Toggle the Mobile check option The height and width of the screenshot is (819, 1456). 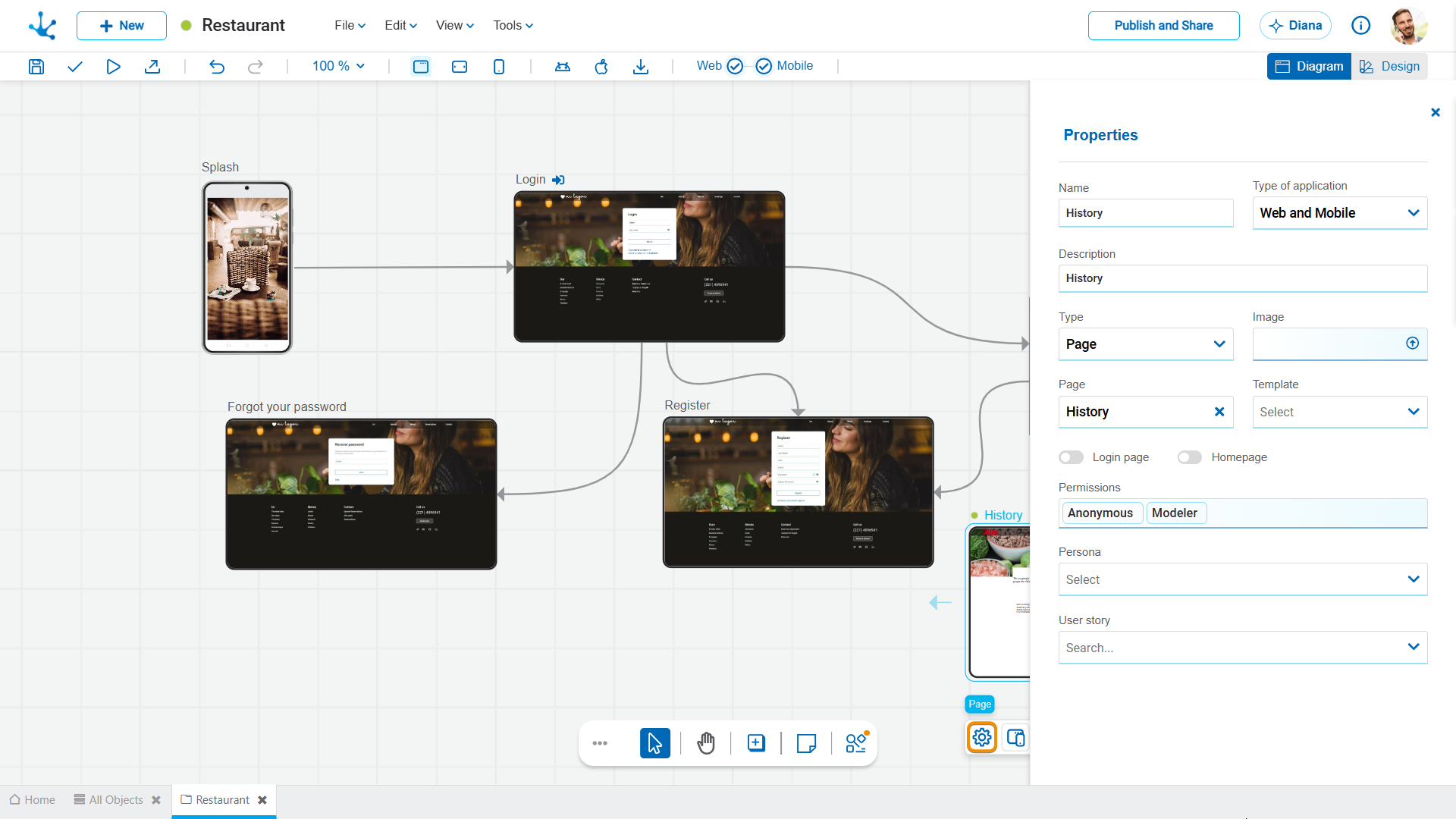[x=764, y=66]
